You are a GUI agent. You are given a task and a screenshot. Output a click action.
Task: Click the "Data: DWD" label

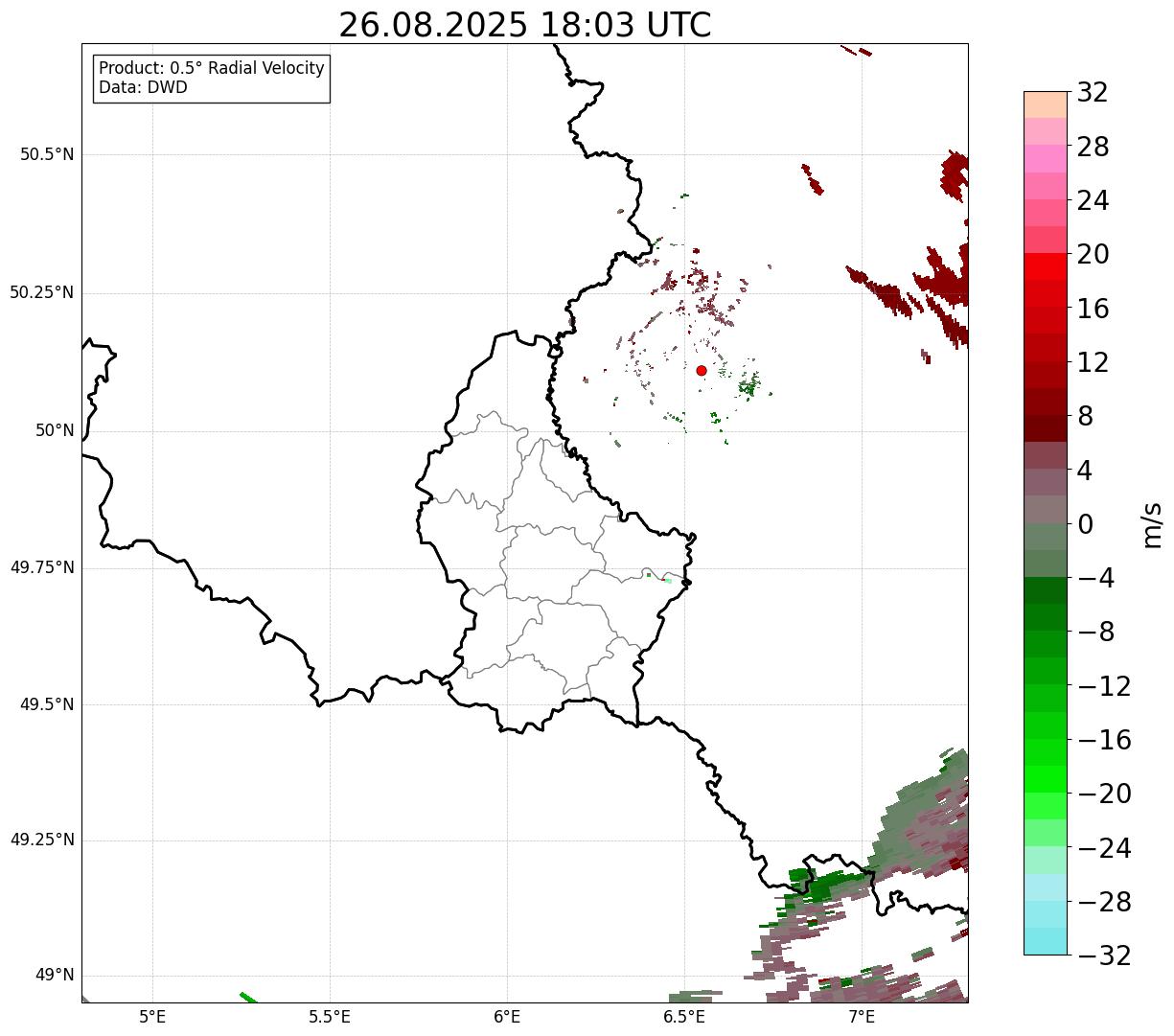143,87
